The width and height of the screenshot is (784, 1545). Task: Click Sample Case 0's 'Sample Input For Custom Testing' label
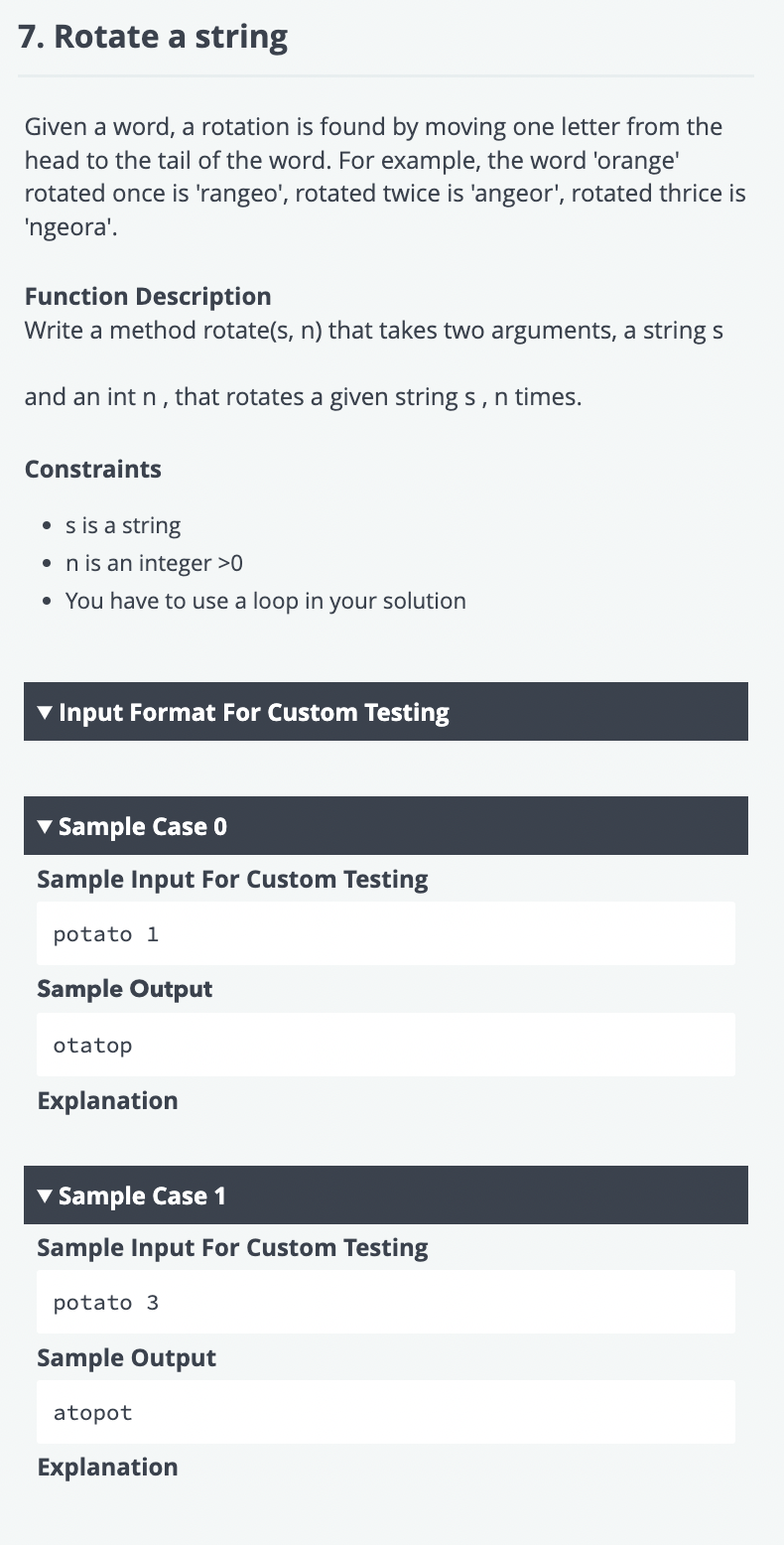232,879
